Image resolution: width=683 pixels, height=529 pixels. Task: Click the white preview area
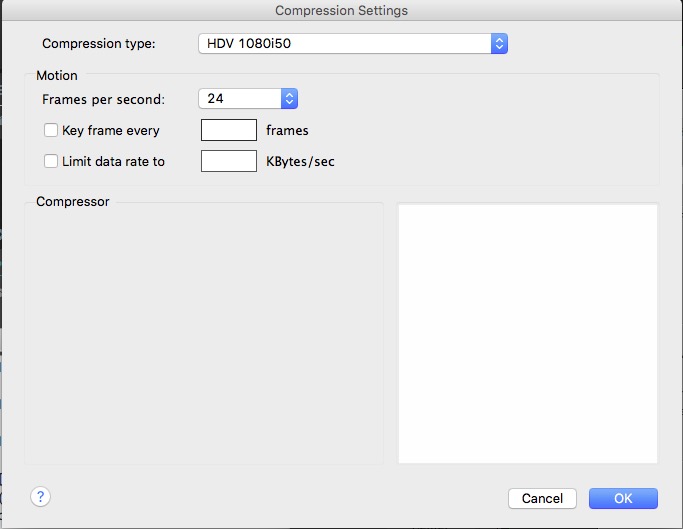(x=528, y=334)
